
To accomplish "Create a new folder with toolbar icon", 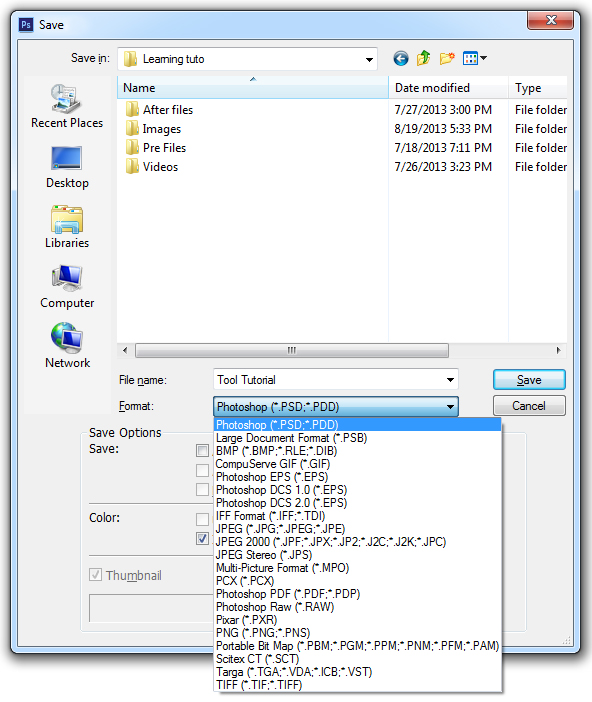I will pyautogui.click(x=446, y=58).
